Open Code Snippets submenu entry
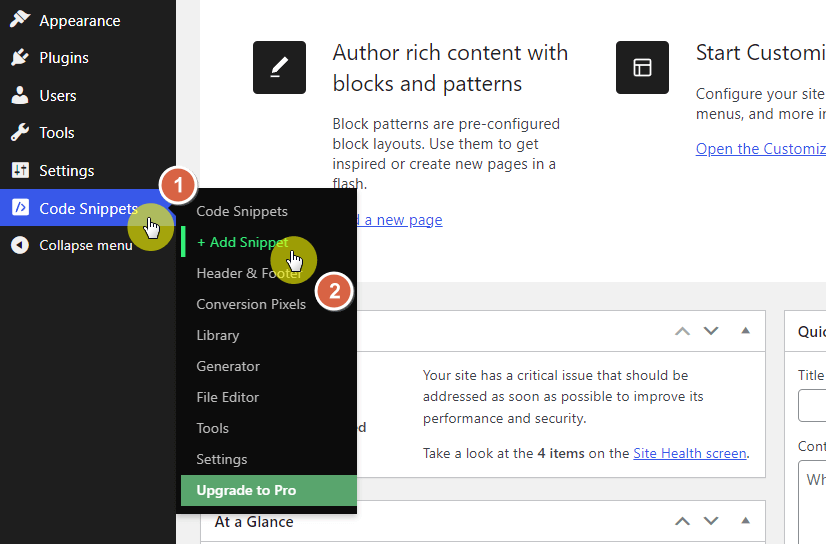 pos(242,211)
